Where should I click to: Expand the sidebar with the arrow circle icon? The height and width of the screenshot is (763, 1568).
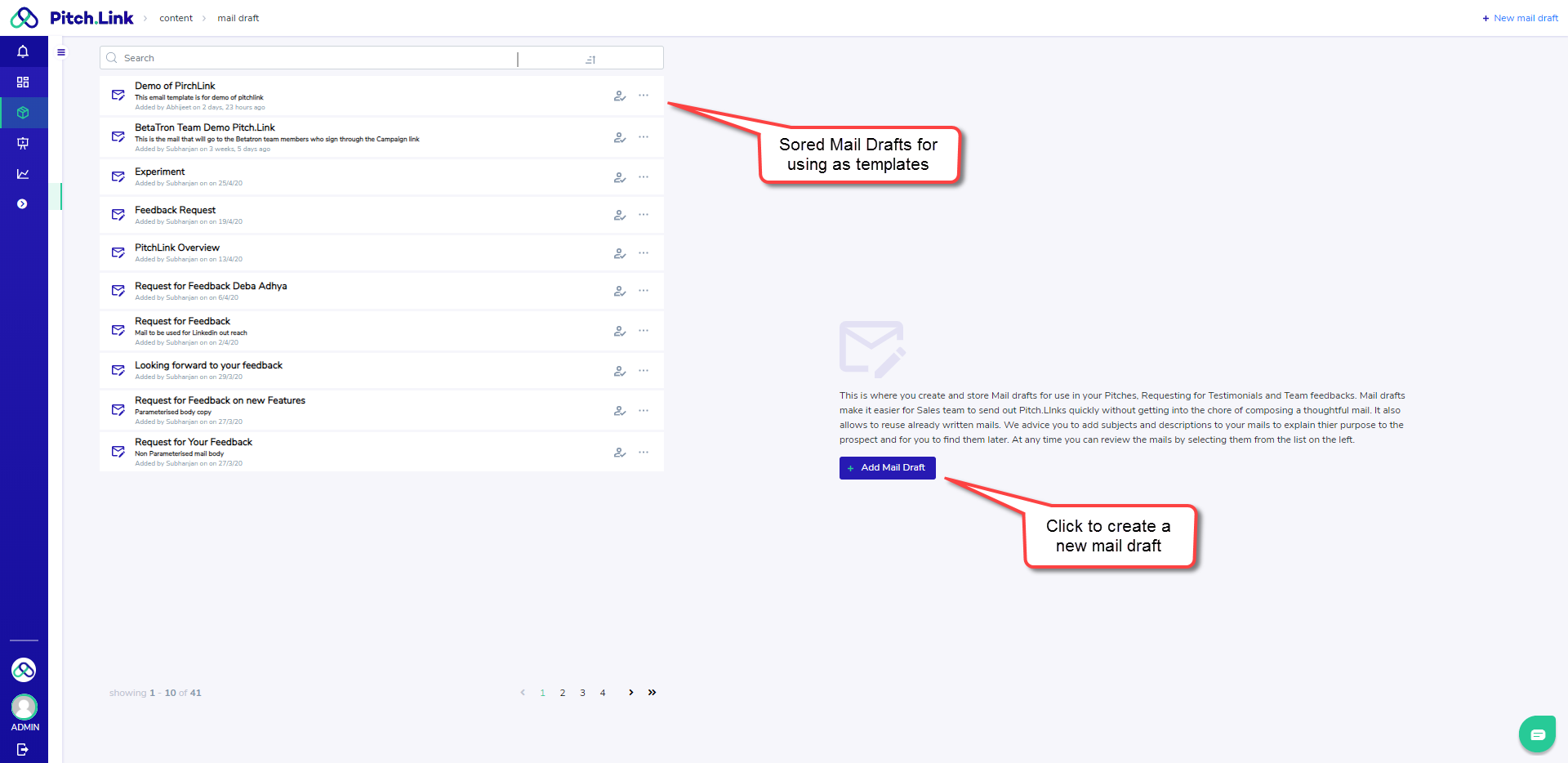(23, 204)
